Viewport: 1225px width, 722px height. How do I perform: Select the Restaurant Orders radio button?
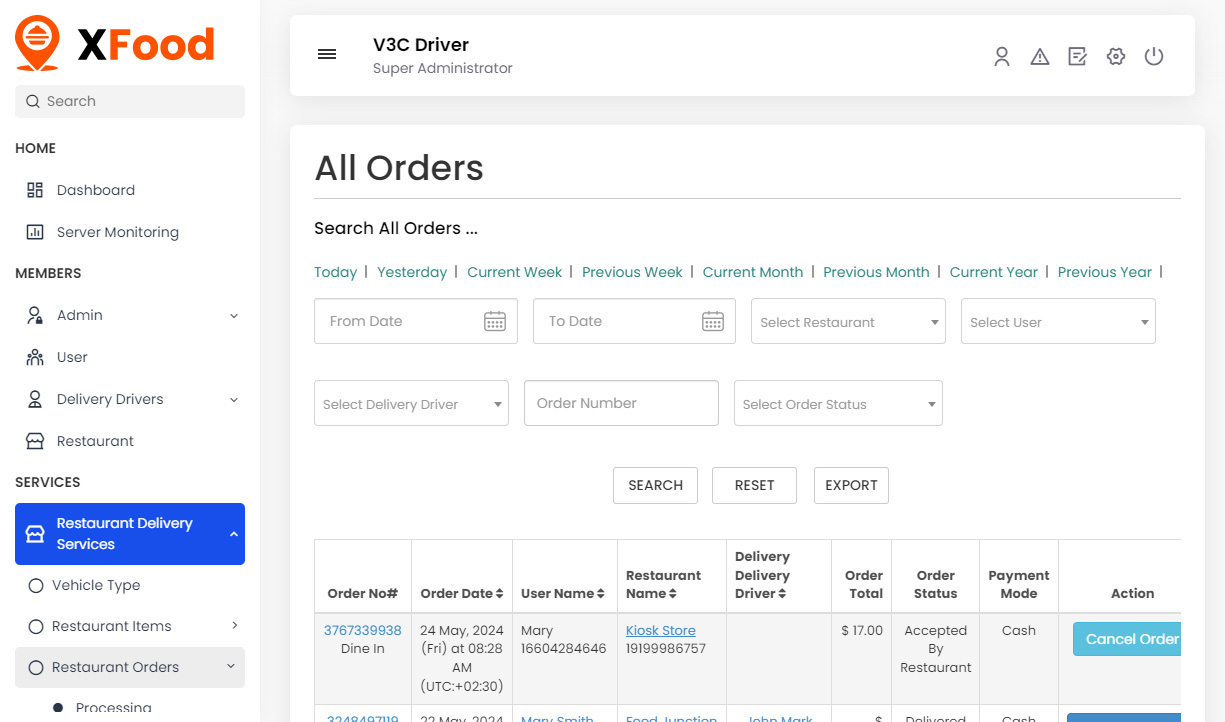pos(35,667)
